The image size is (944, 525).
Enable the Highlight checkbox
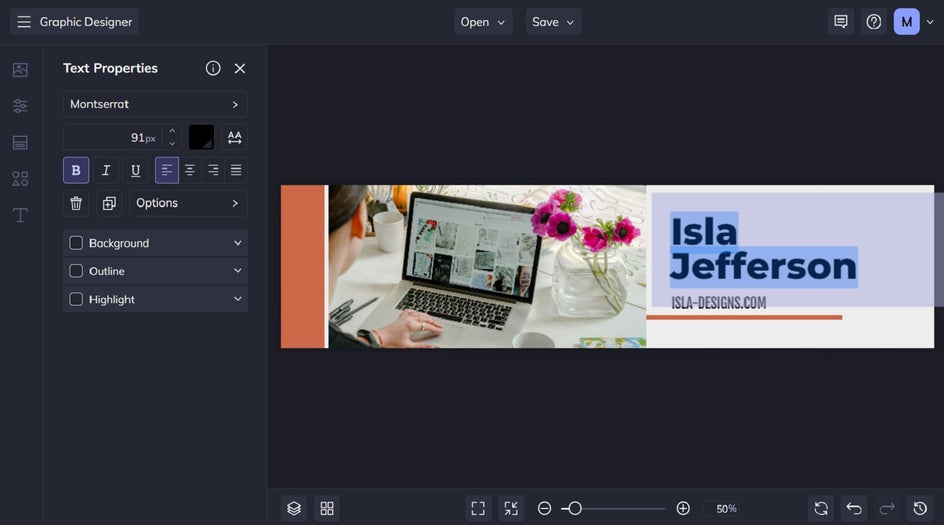(x=76, y=299)
